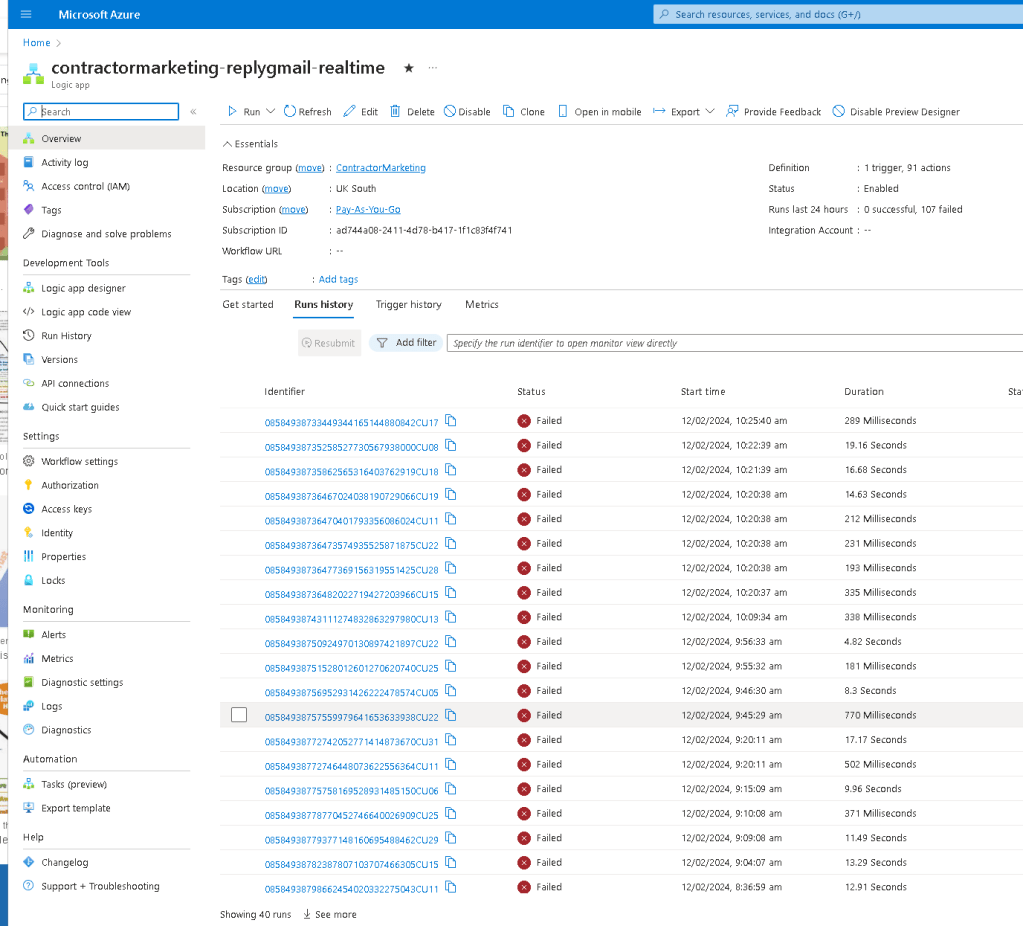Open the run started at 10:25:40 am
This screenshot has width=1023, height=926.
pyautogui.click(x=351, y=423)
